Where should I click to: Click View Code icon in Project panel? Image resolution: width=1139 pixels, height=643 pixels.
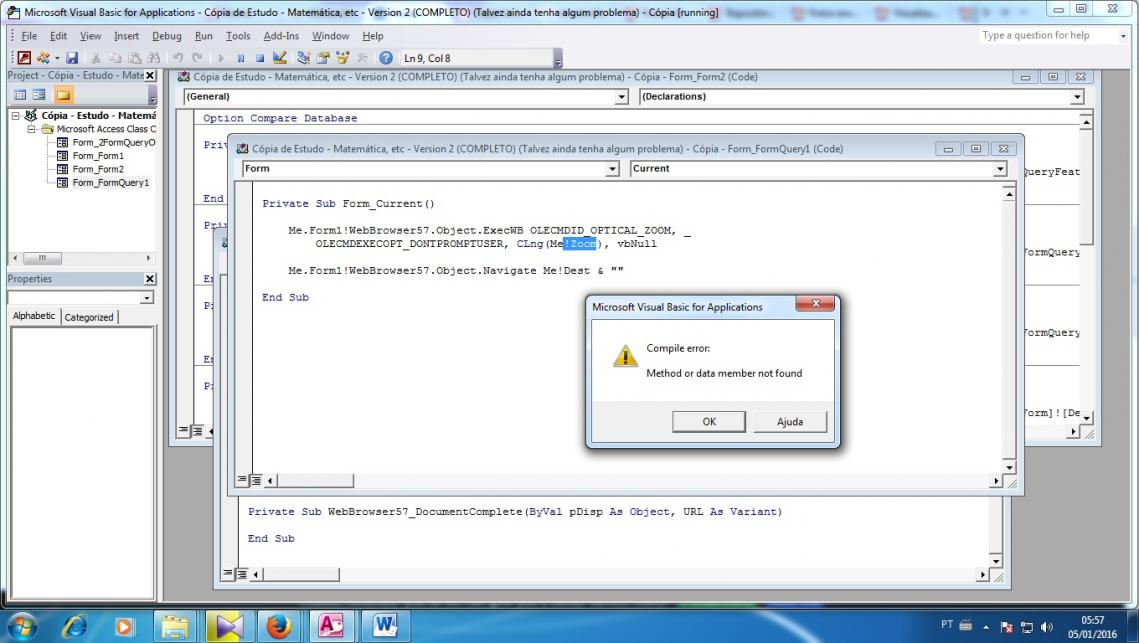[20, 94]
